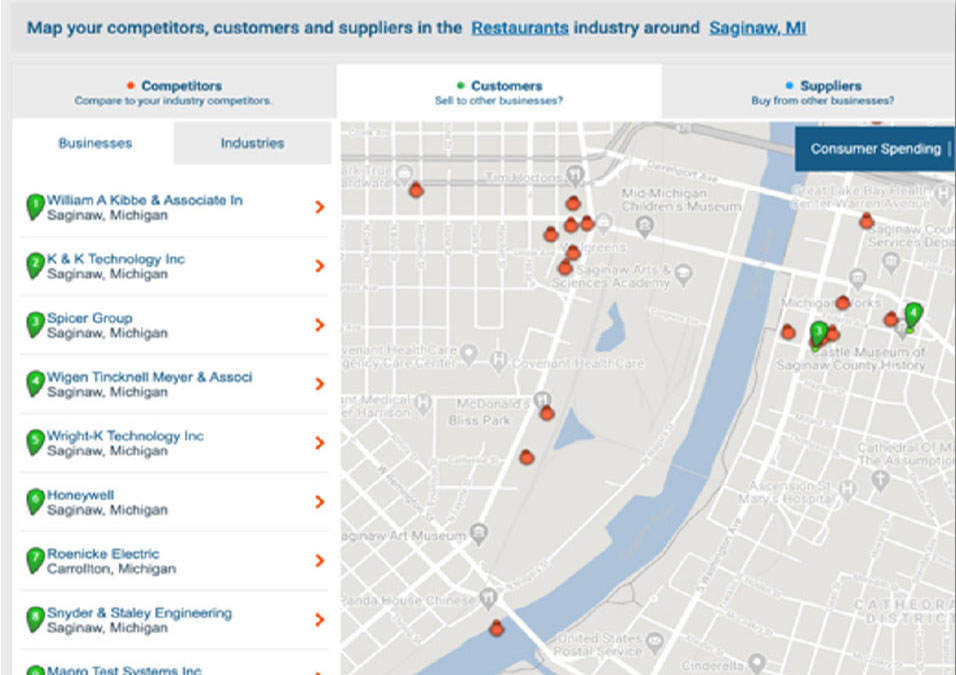Viewport: 956px width, 675px height.
Task: Expand William A Kibbe & Associate row arrow
Action: (319, 207)
